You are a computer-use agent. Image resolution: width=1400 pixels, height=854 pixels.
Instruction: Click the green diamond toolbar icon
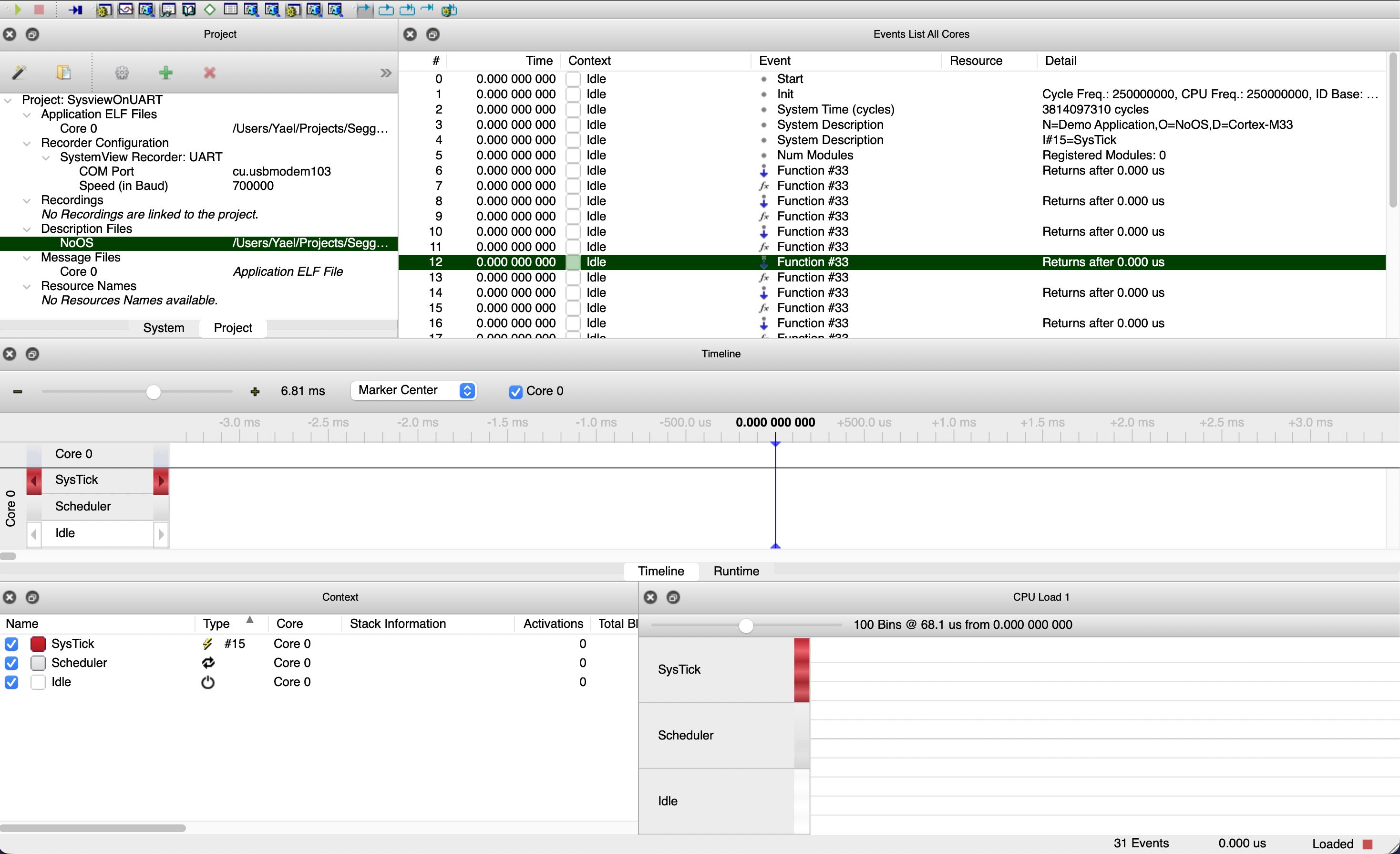point(210,9)
